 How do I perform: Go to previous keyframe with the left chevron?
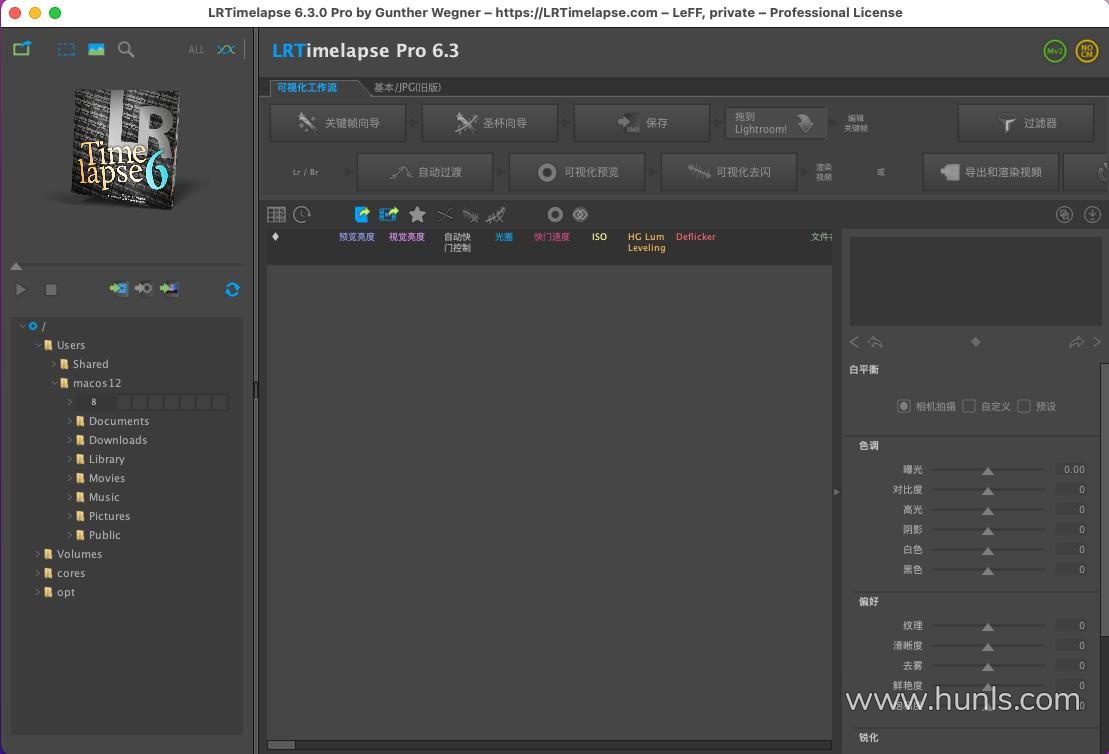854,342
